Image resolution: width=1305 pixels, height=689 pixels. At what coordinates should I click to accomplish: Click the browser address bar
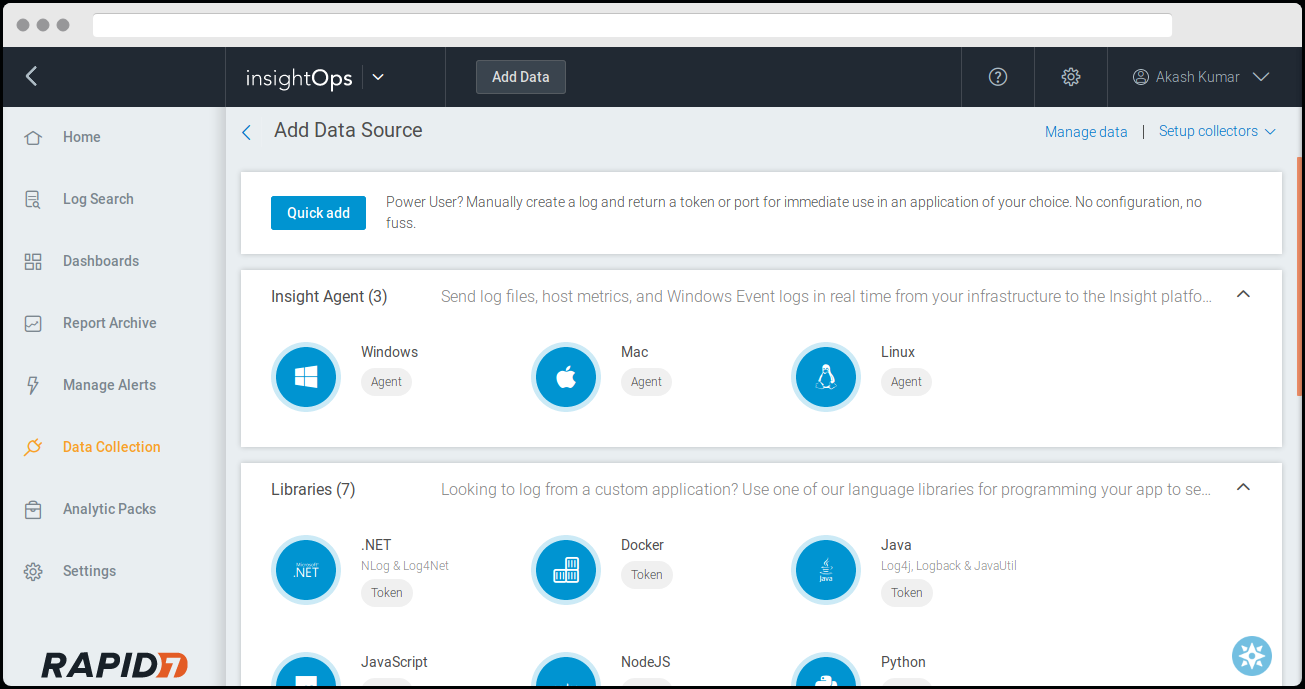point(632,25)
